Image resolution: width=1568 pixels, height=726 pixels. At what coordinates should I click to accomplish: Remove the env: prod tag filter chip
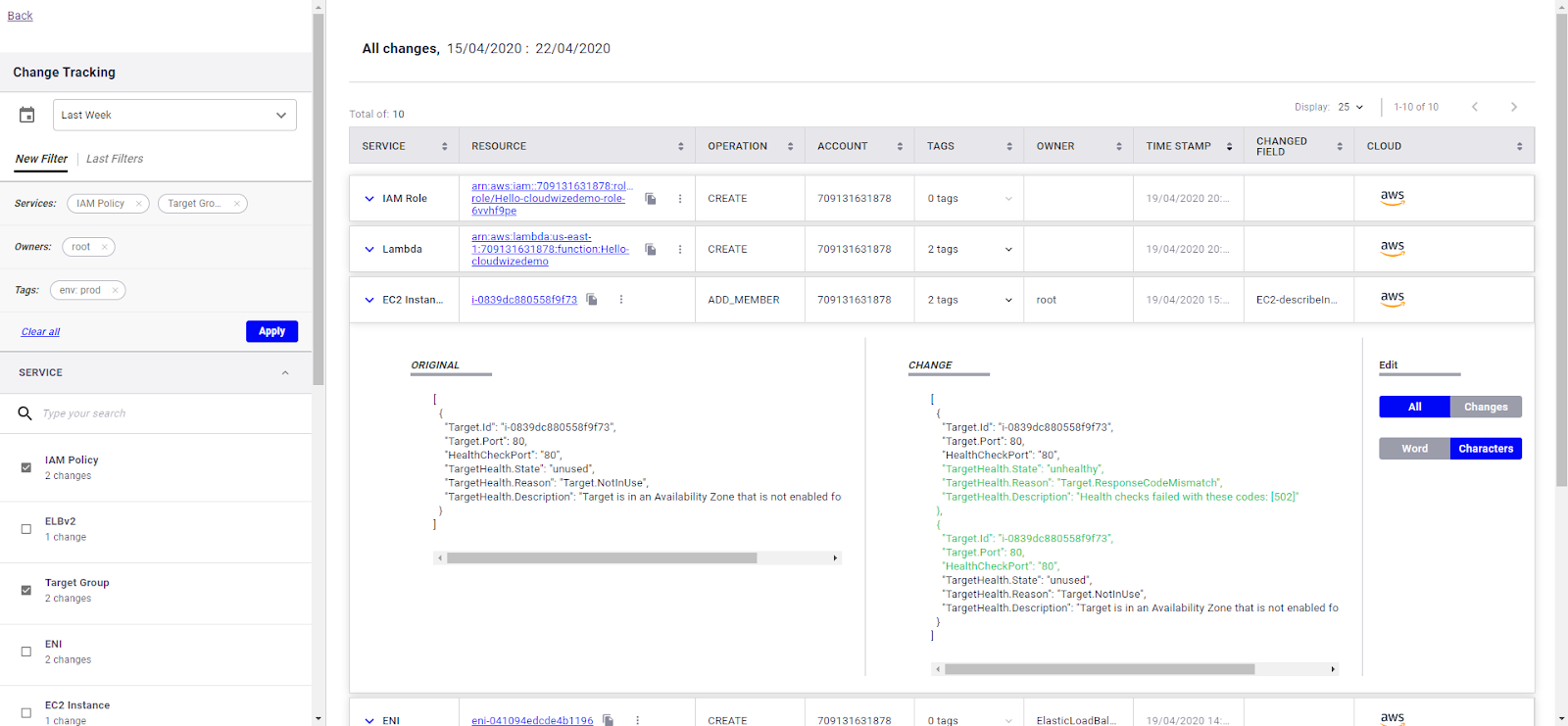115,290
